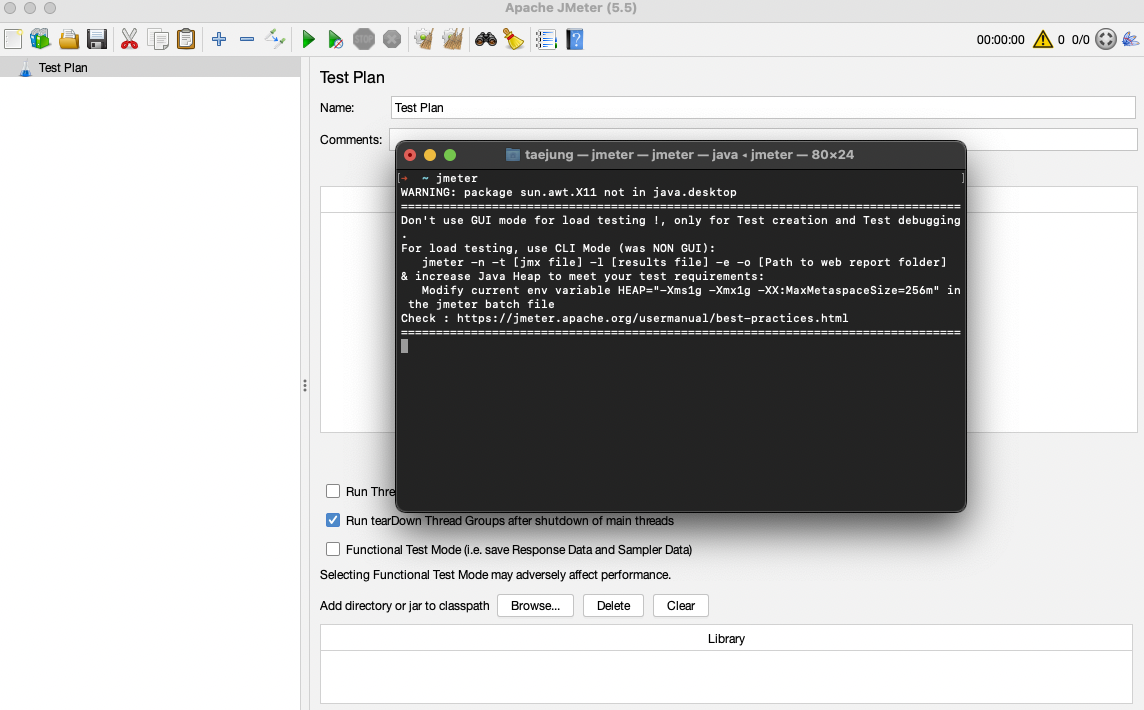Toggle Run Thread Groups consecutively checkbox

333,491
